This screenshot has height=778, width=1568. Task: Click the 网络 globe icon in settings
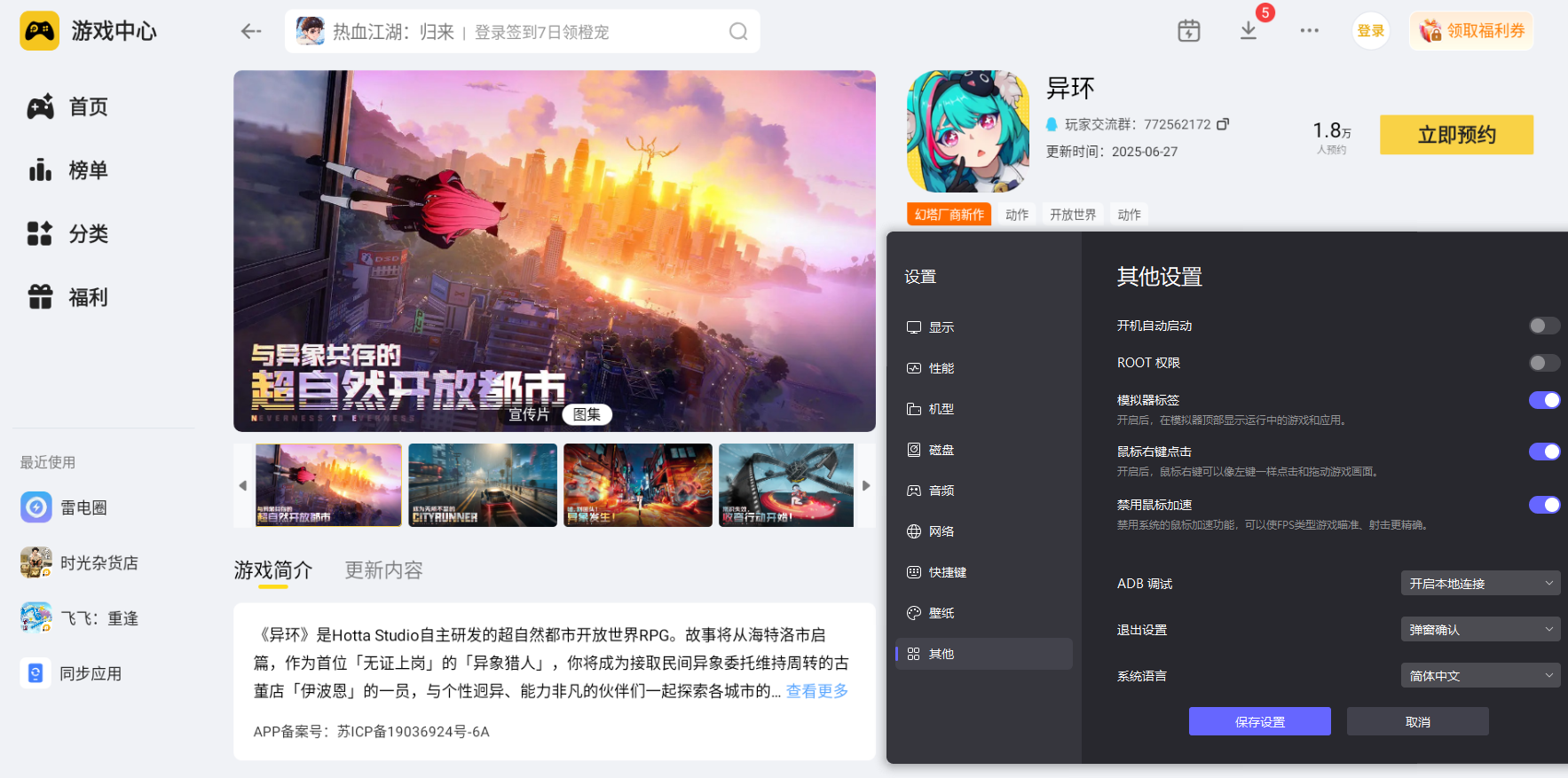(x=914, y=531)
